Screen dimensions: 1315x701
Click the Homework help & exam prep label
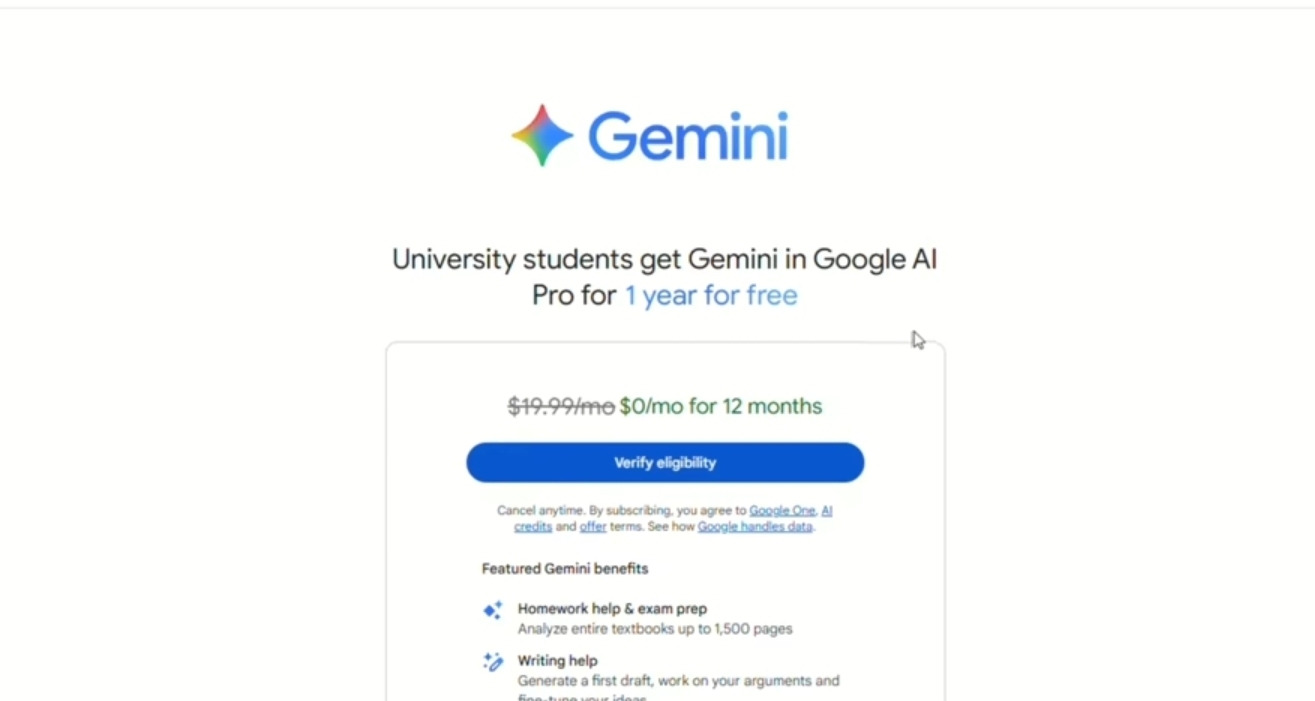tap(611, 608)
